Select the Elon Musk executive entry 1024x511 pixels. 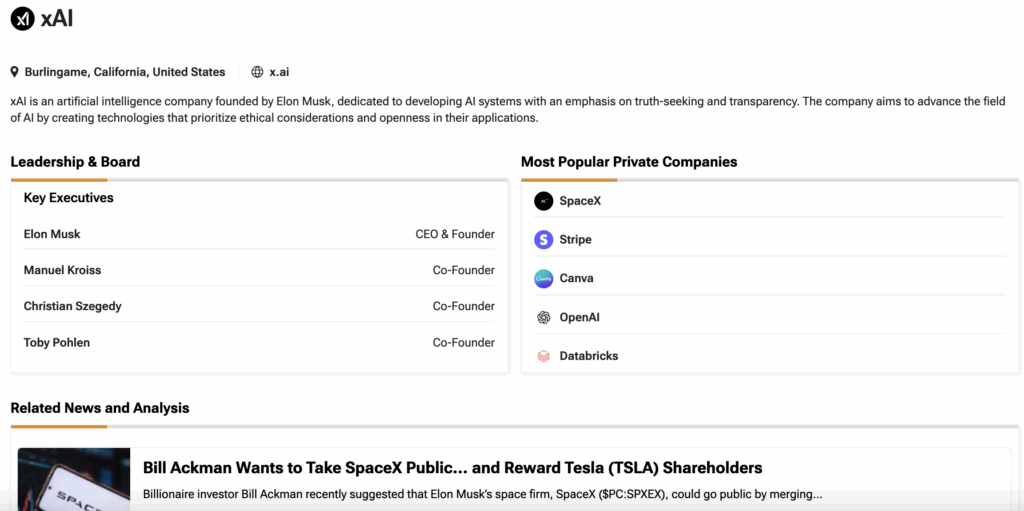tap(52, 234)
